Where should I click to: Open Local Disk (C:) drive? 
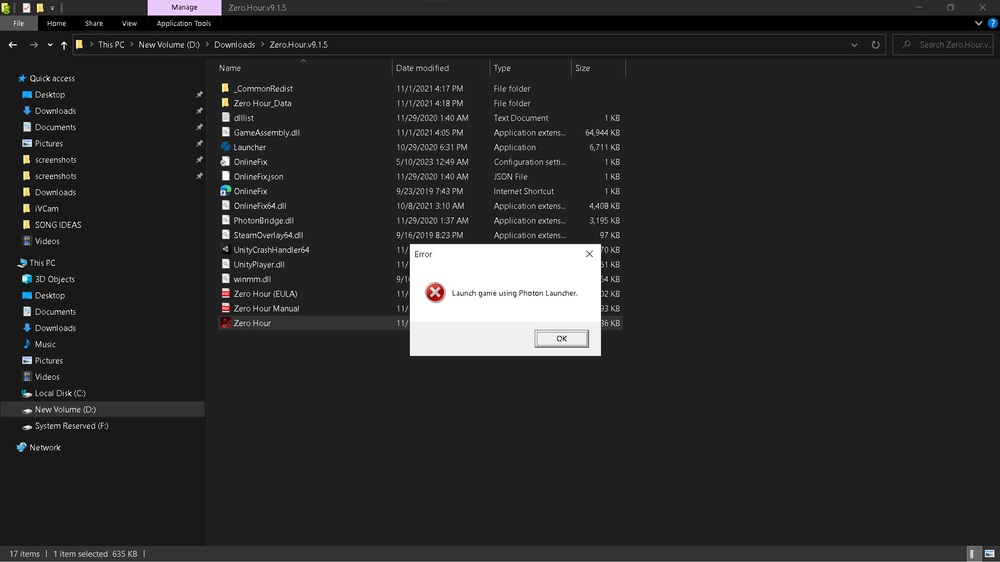[x=60, y=394]
